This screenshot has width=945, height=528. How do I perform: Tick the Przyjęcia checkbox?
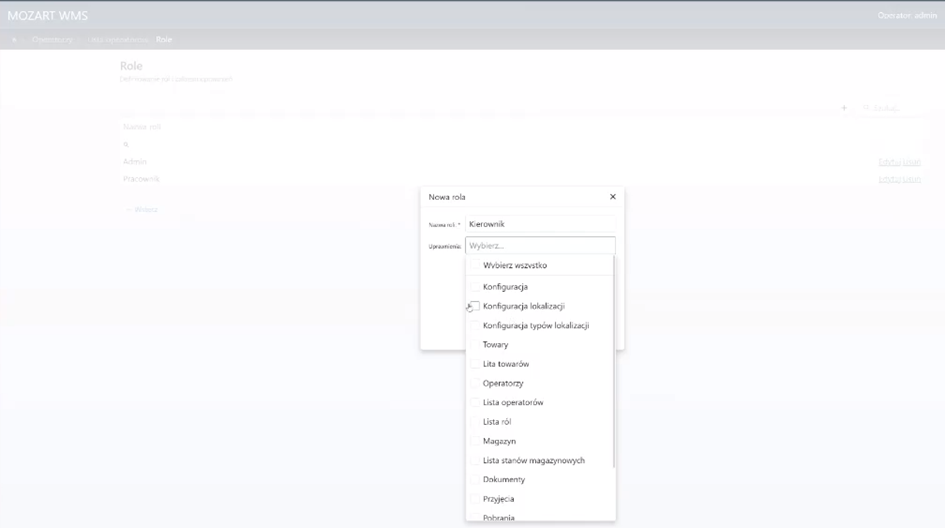click(x=475, y=499)
